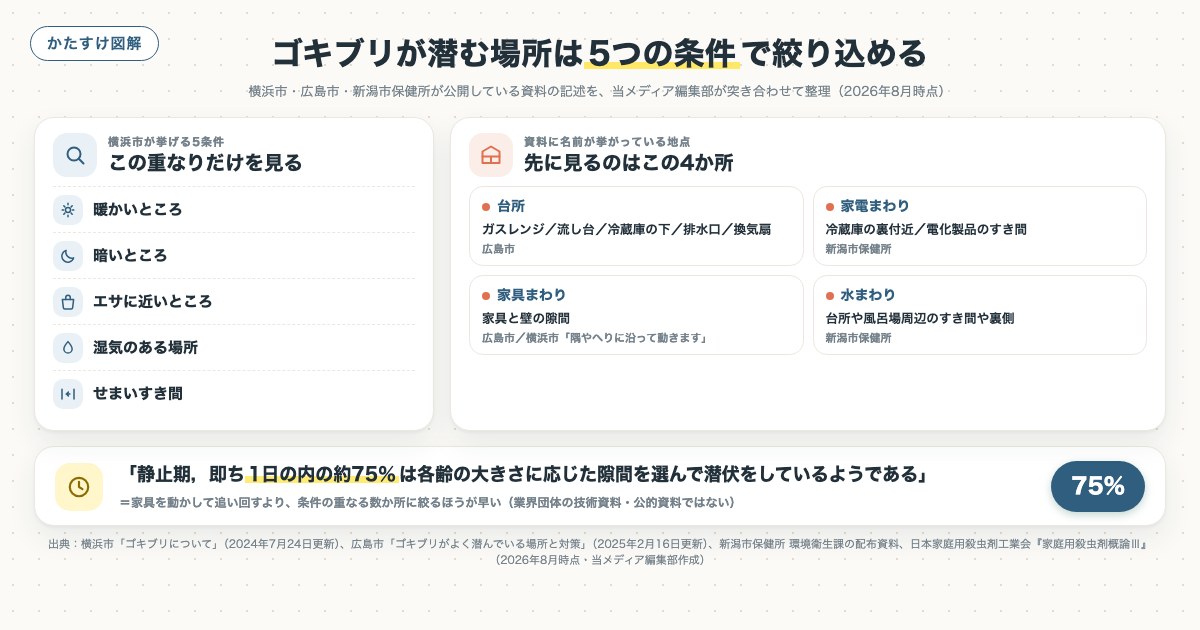Click the 湿気のある場所 list row text
Screen dimensions: 1200x630
145,348
